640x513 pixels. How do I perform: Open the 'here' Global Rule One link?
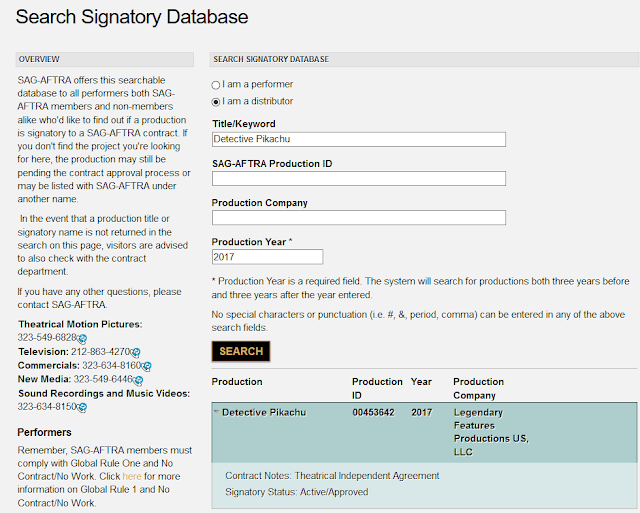(x=132, y=476)
